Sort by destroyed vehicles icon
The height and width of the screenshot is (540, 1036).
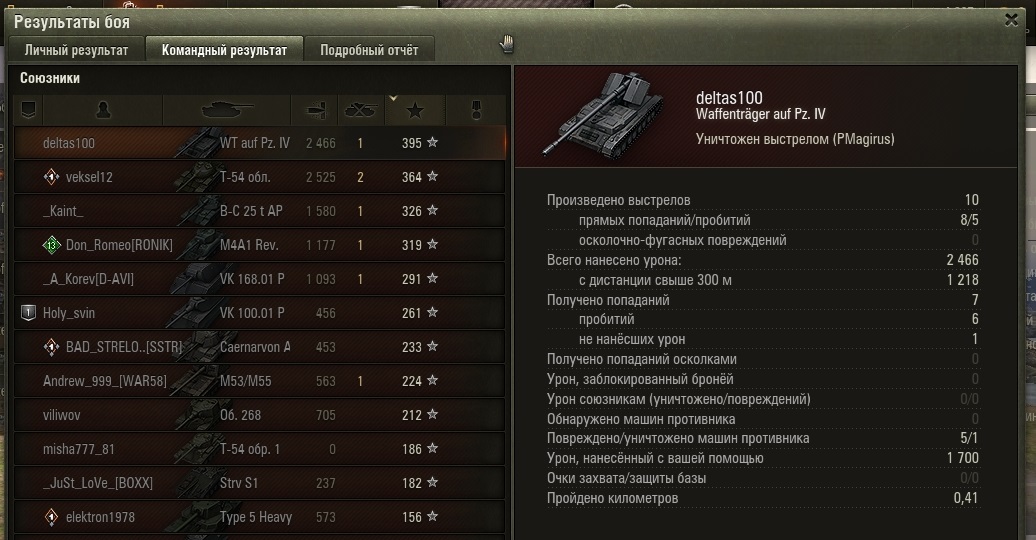tap(360, 110)
